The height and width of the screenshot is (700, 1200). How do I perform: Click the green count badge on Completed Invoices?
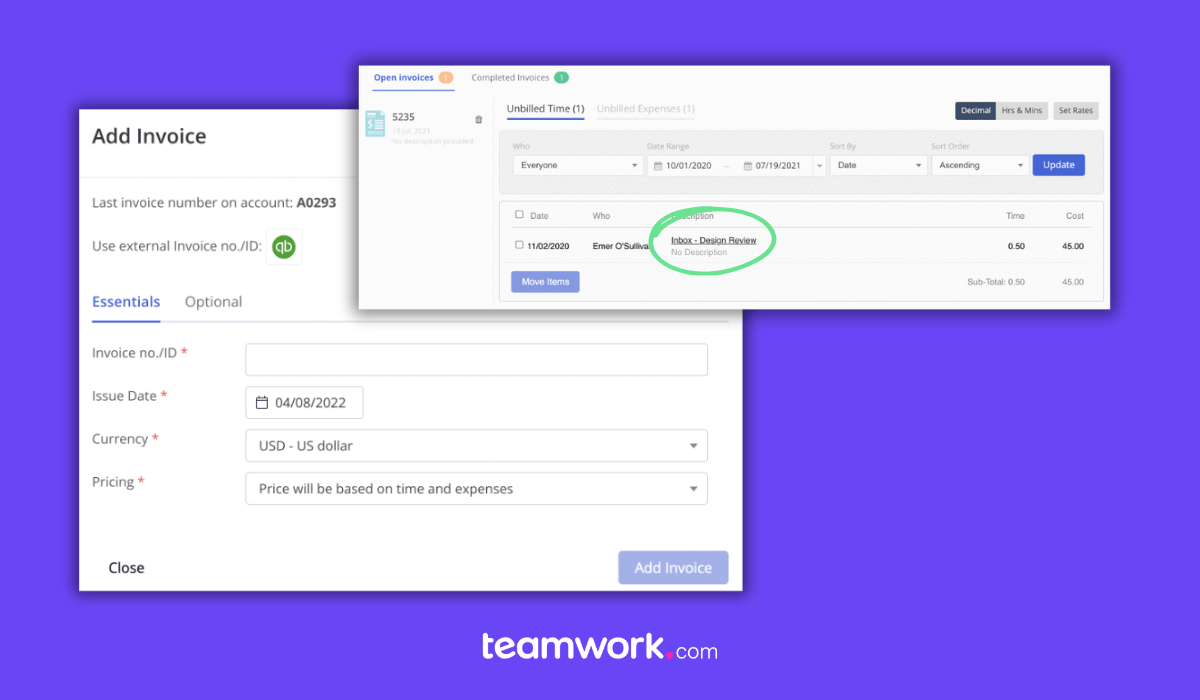point(560,77)
